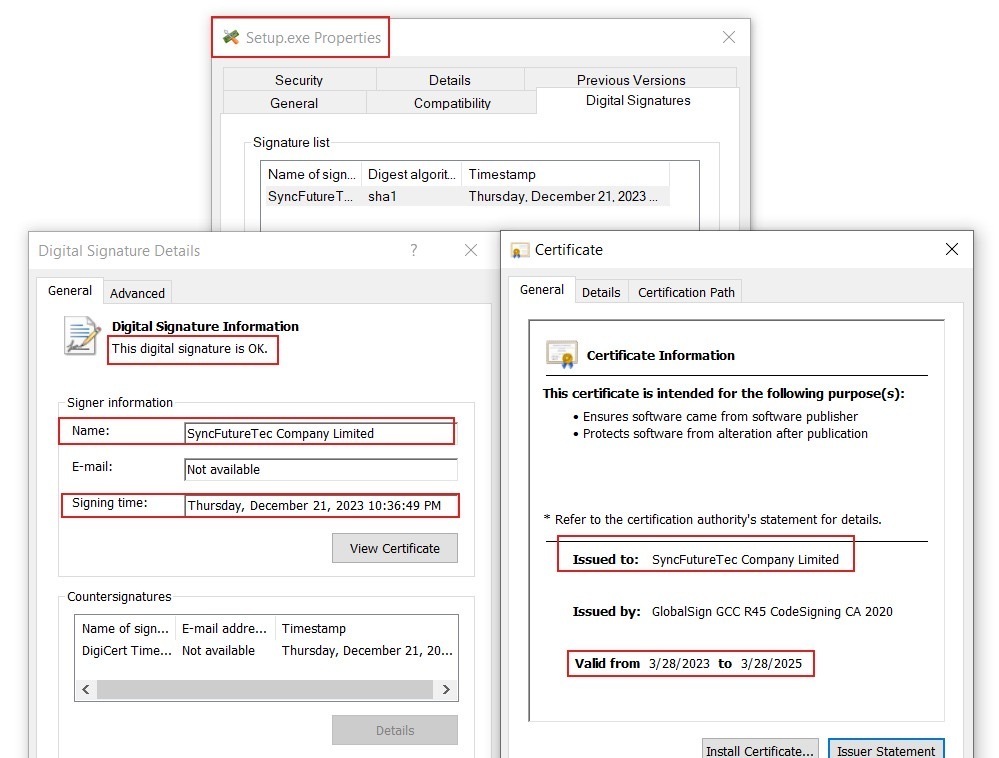The height and width of the screenshot is (758, 999).
Task: Click the Digital Signature Information document icon
Action: coord(81,335)
